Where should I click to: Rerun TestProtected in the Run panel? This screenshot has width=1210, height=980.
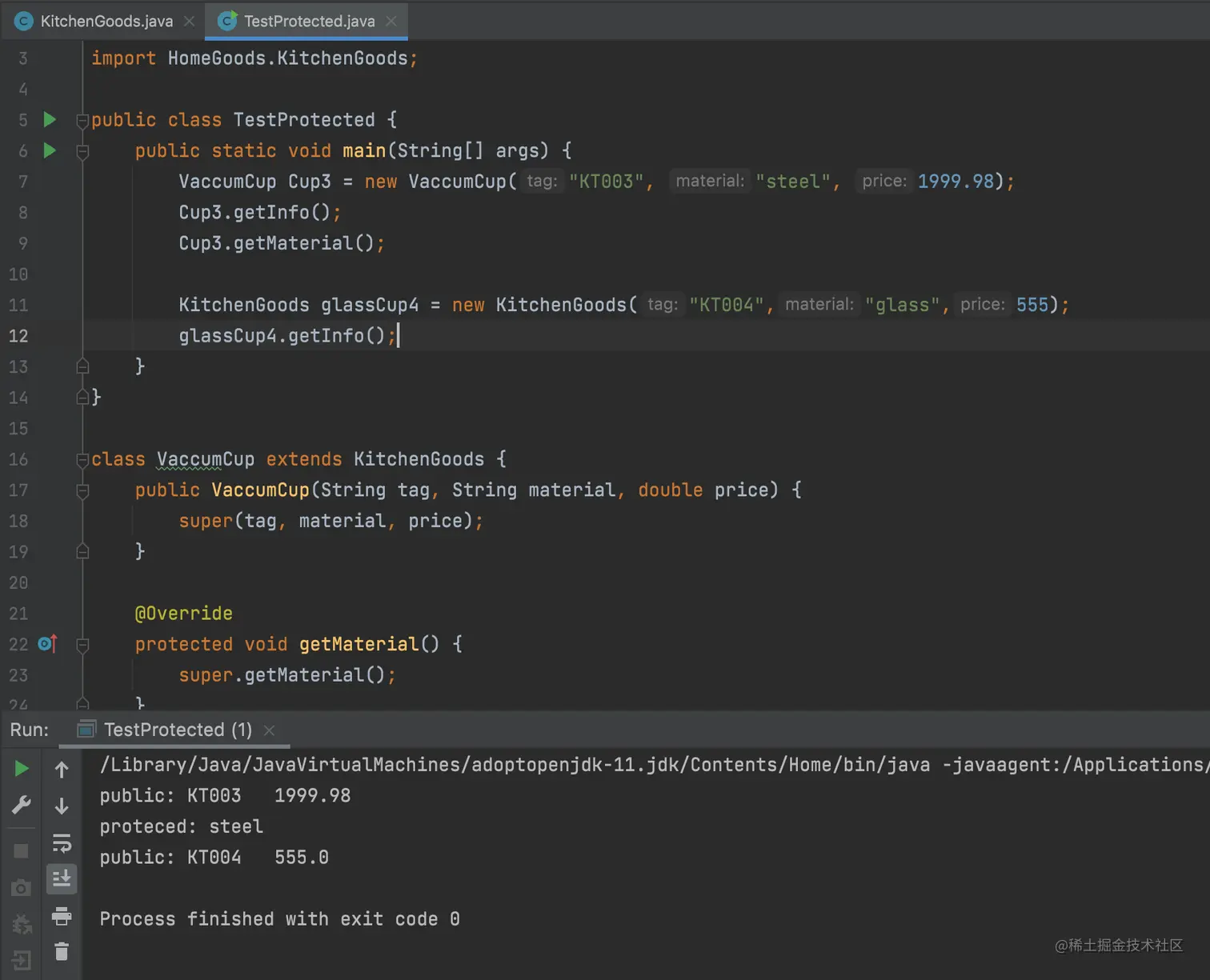click(22, 769)
